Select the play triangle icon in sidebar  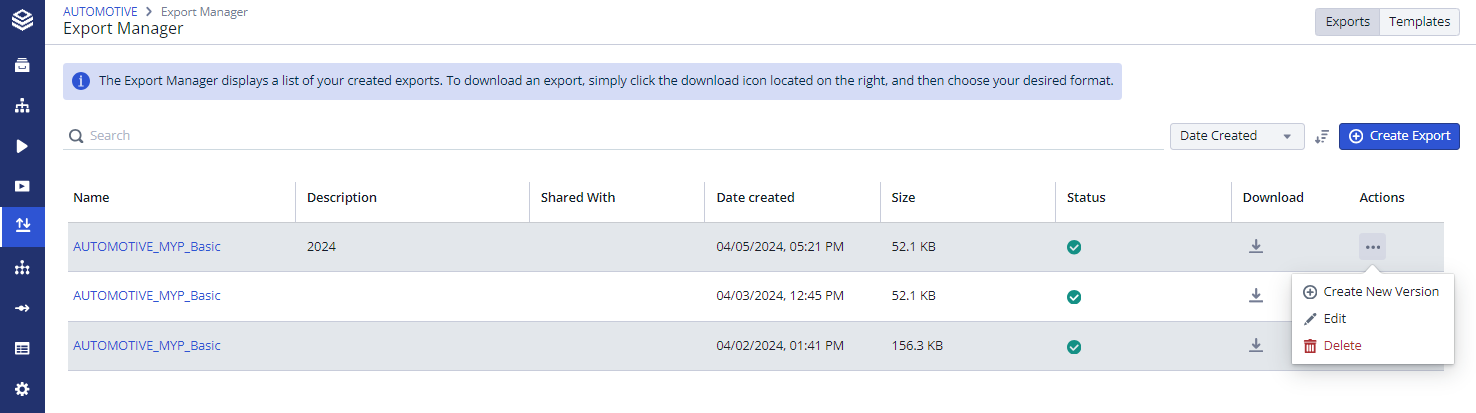(x=22, y=146)
